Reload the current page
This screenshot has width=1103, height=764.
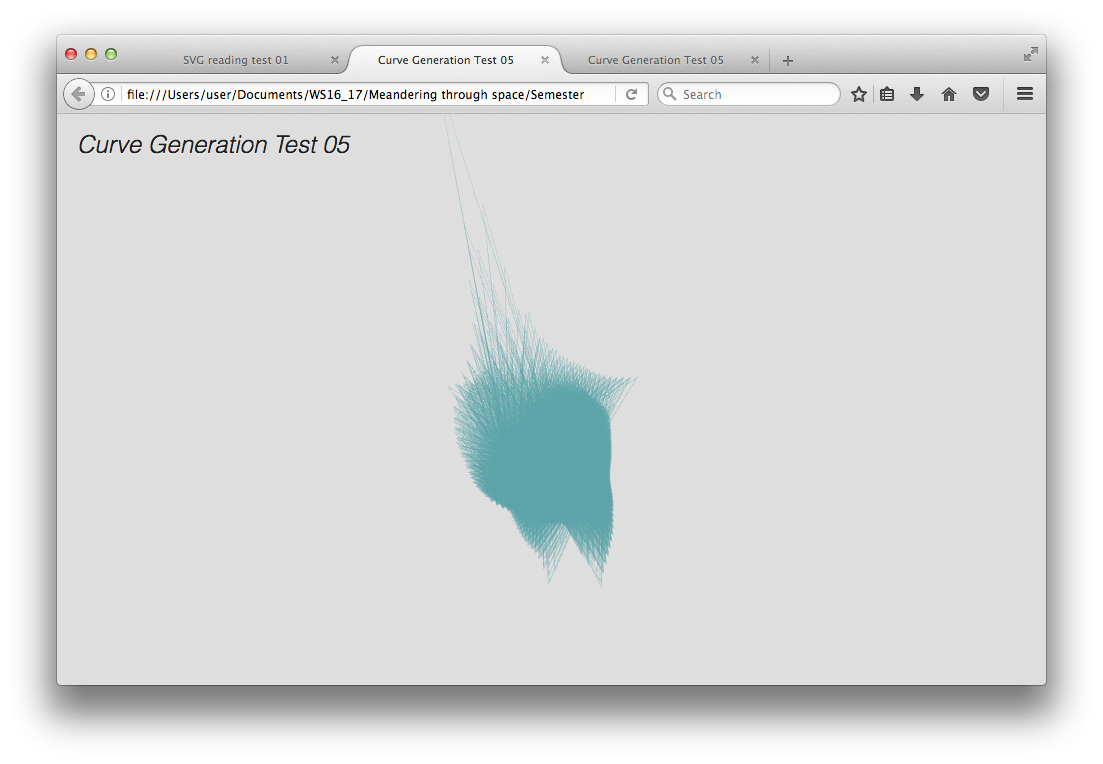[632, 94]
